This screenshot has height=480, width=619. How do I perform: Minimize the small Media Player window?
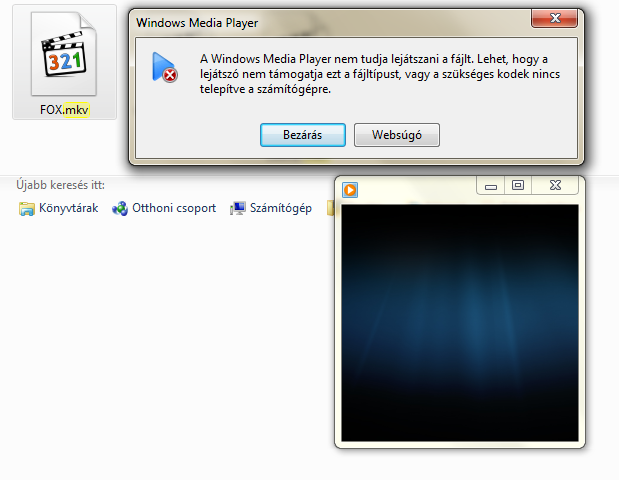[x=491, y=186]
